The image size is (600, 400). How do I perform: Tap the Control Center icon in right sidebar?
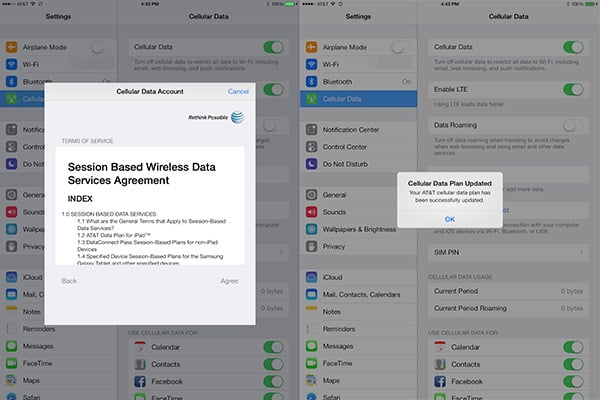pyautogui.click(x=311, y=147)
